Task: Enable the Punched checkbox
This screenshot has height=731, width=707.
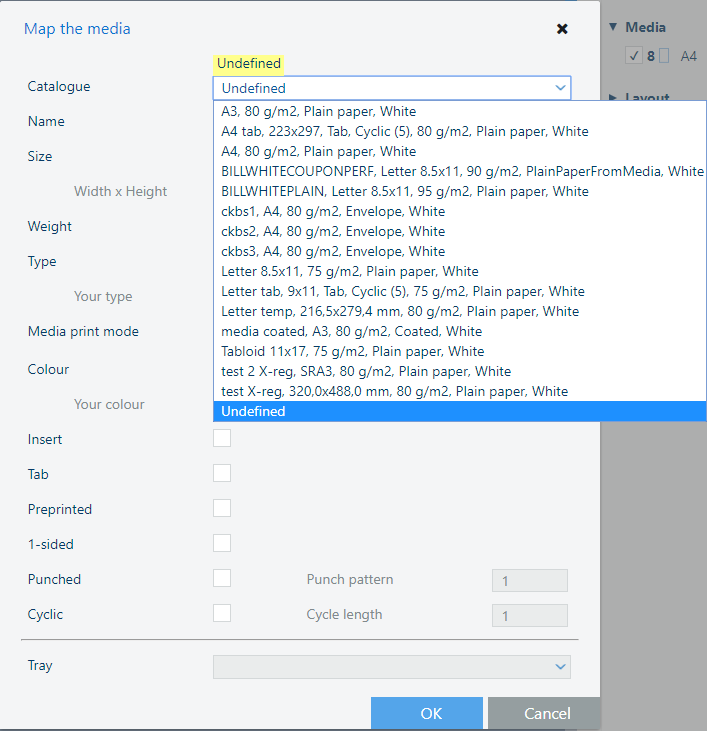Action: pos(222,578)
